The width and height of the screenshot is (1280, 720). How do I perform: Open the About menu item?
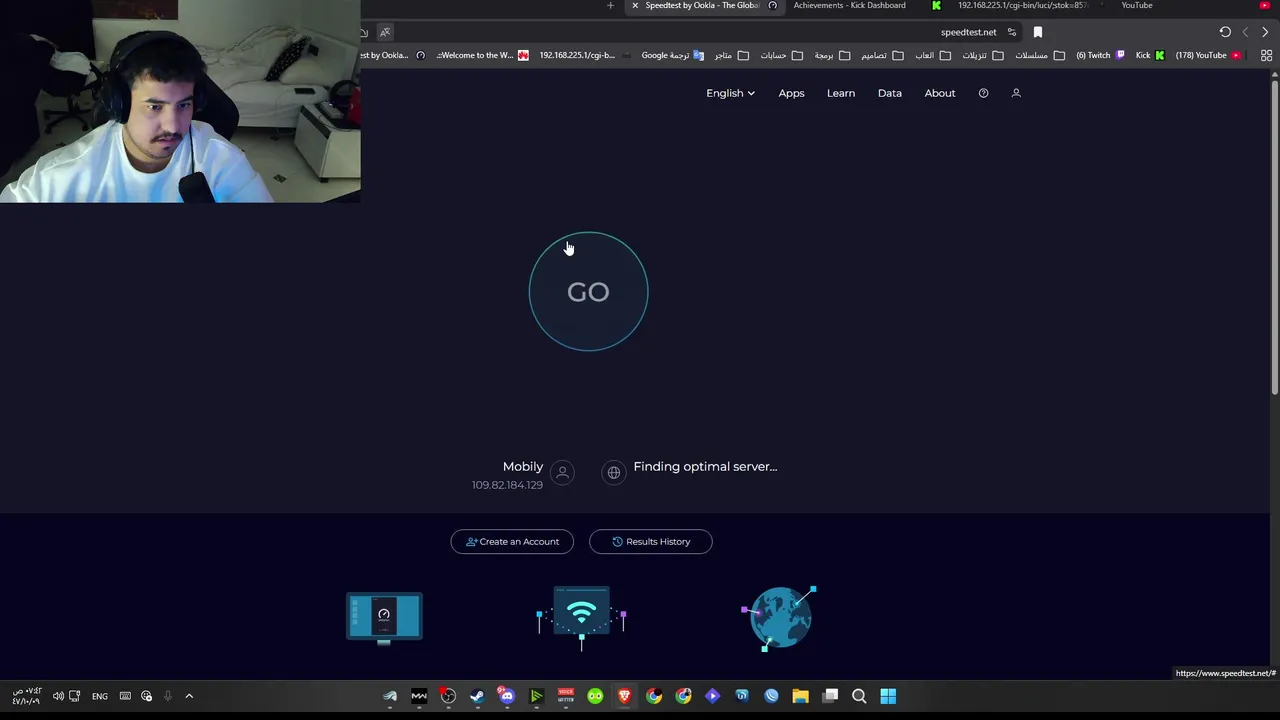pyautogui.click(x=939, y=93)
